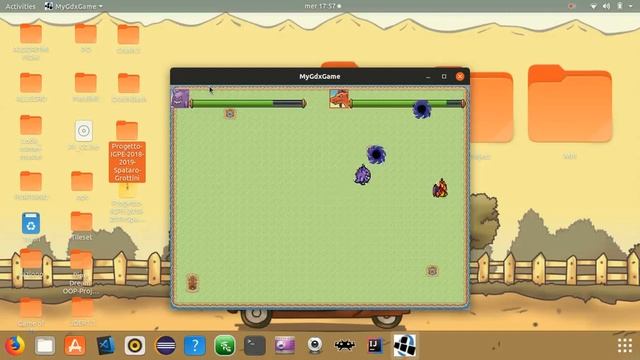The height and width of the screenshot is (360, 640).
Task: Click the screen recording indicator in top bar
Action: (x=571, y=6)
